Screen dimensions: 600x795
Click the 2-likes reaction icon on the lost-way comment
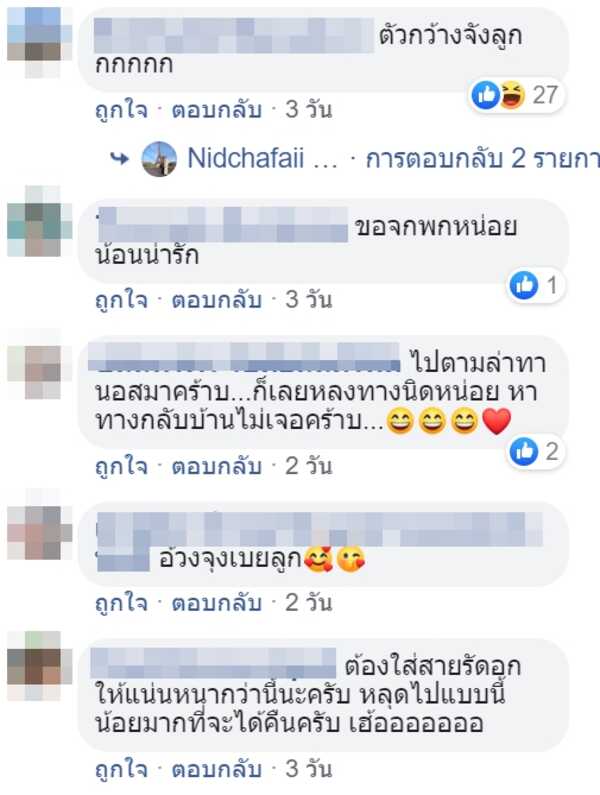click(523, 451)
